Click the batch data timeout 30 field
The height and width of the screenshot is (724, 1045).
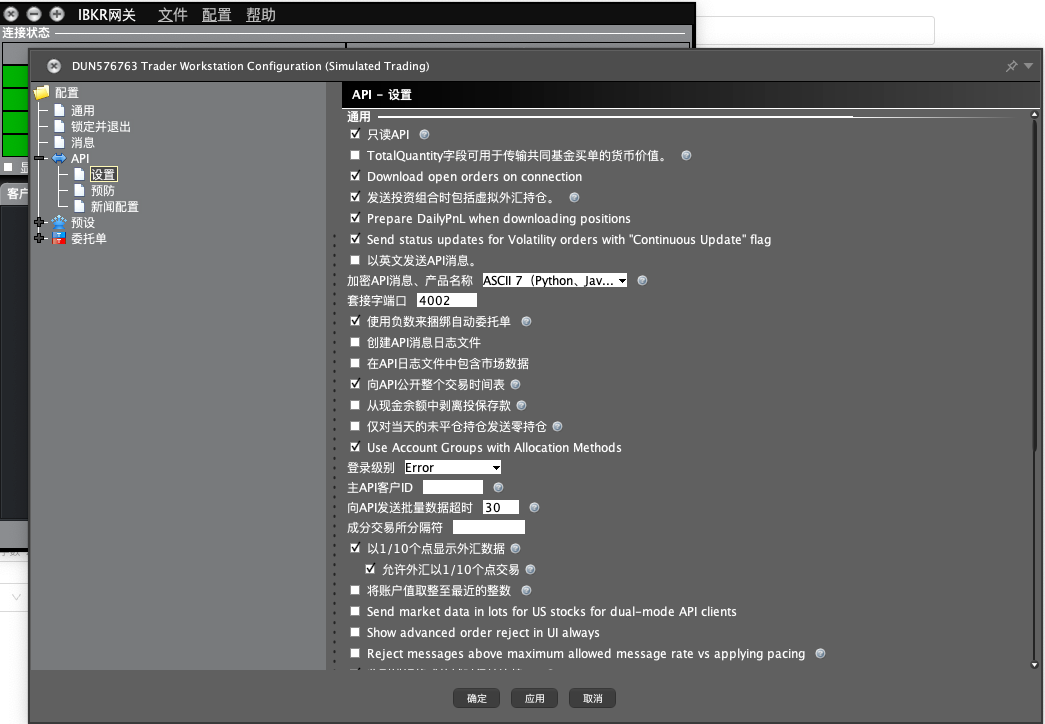pos(501,507)
